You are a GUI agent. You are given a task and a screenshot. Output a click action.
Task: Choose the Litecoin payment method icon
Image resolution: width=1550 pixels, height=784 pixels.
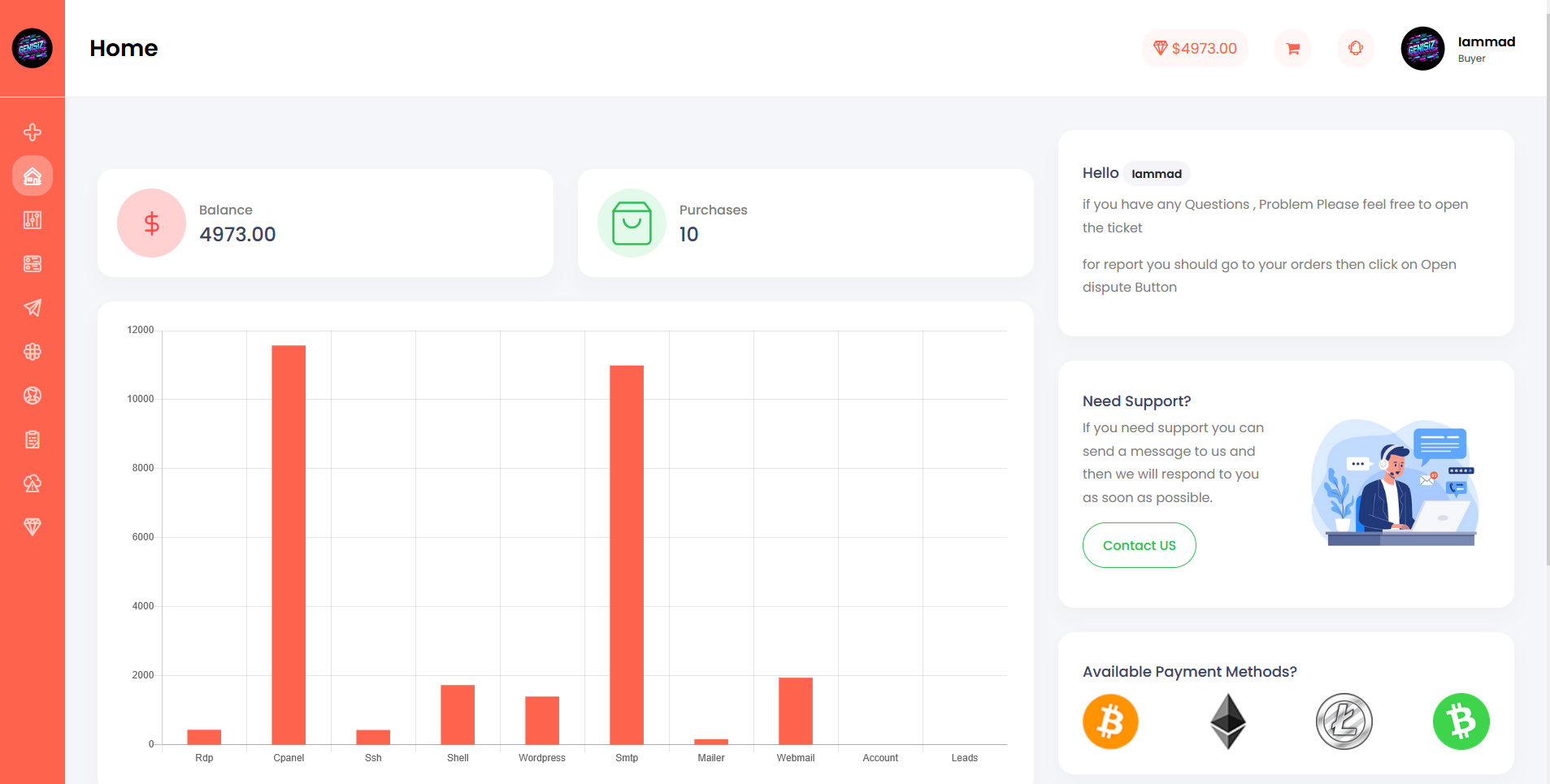[1344, 721]
